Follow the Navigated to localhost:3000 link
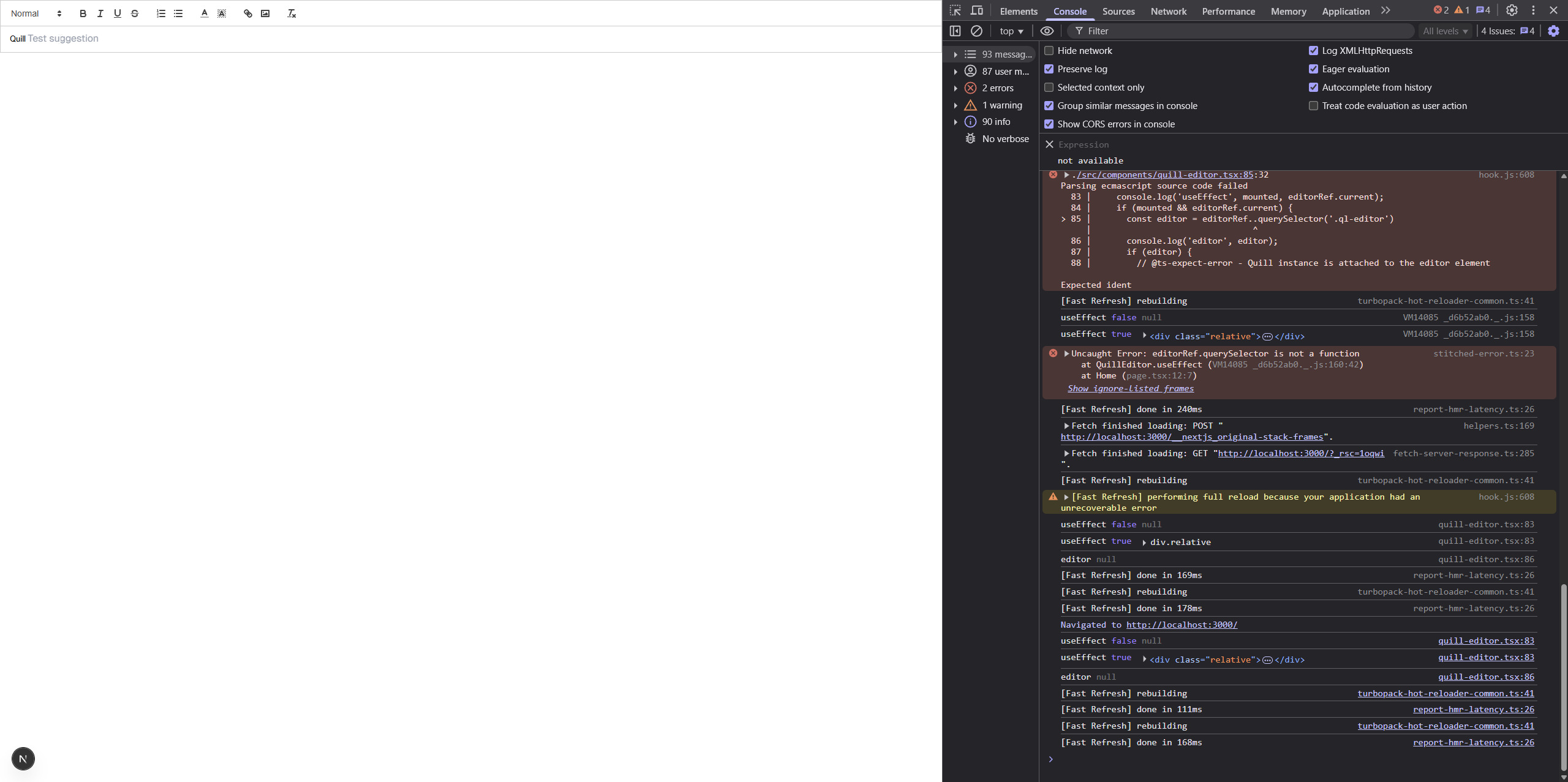The width and height of the screenshot is (1568, 782). [1182, 625]
